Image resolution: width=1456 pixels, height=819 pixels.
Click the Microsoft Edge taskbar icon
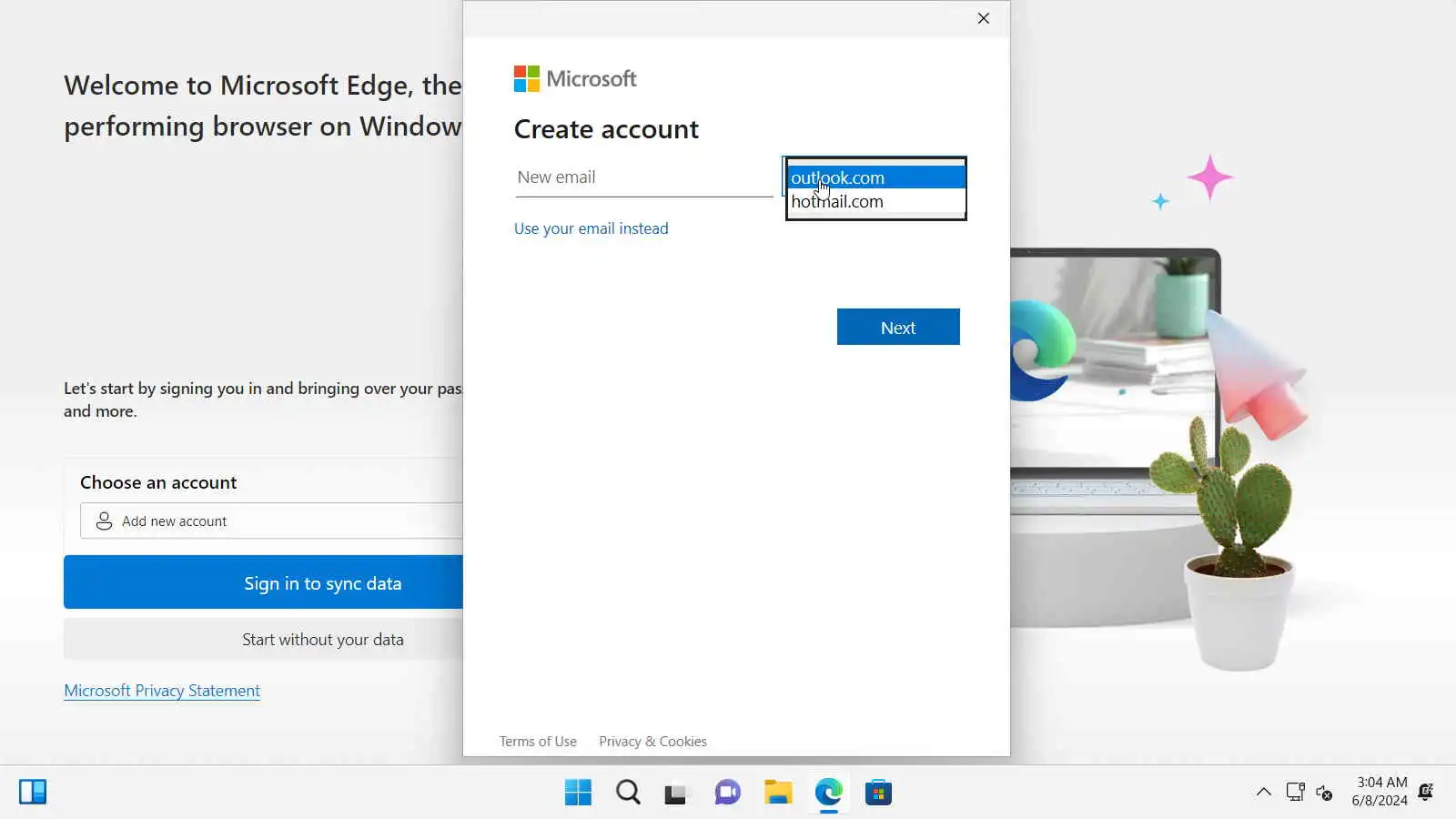[828, 793]
